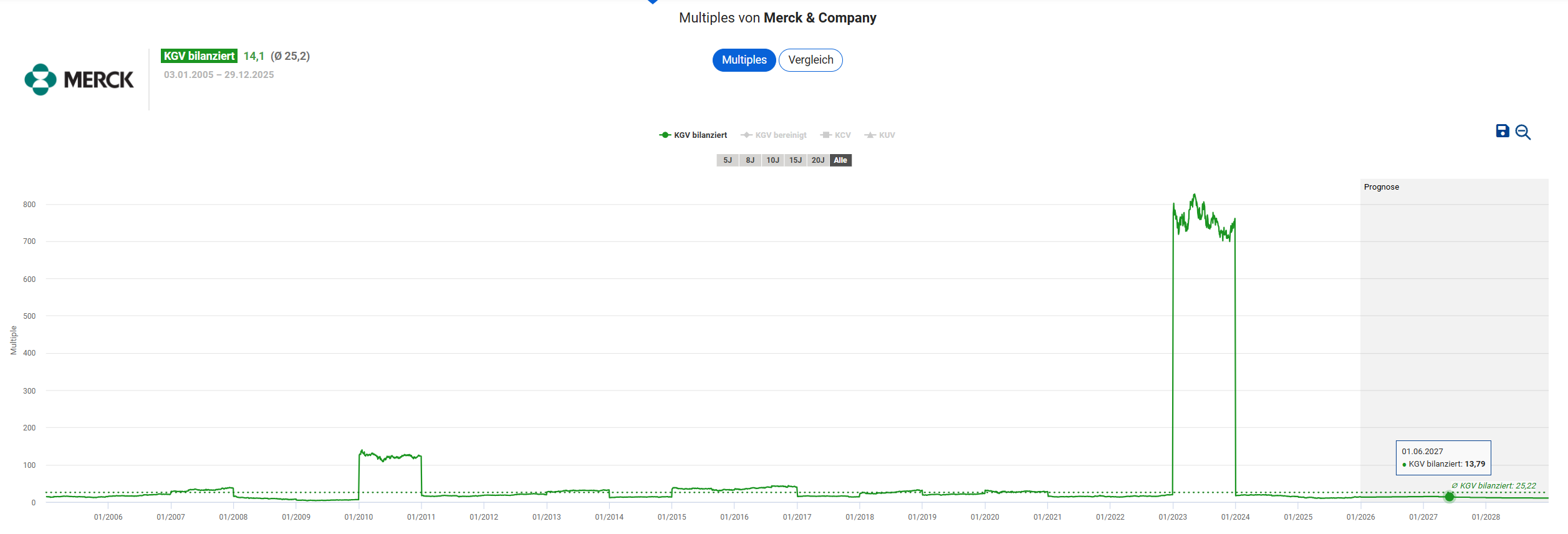1568x534 pixels.
Task: Toggle KGV bilanziert legend series
Action: [x=693, y=135]
